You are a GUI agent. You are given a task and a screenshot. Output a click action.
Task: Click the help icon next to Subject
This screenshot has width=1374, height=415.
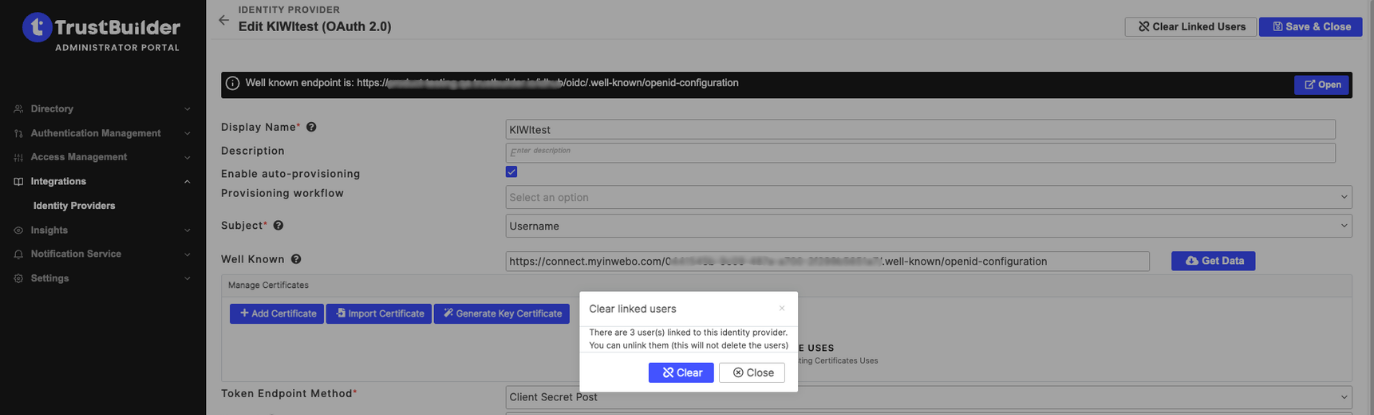pos(278,226)
